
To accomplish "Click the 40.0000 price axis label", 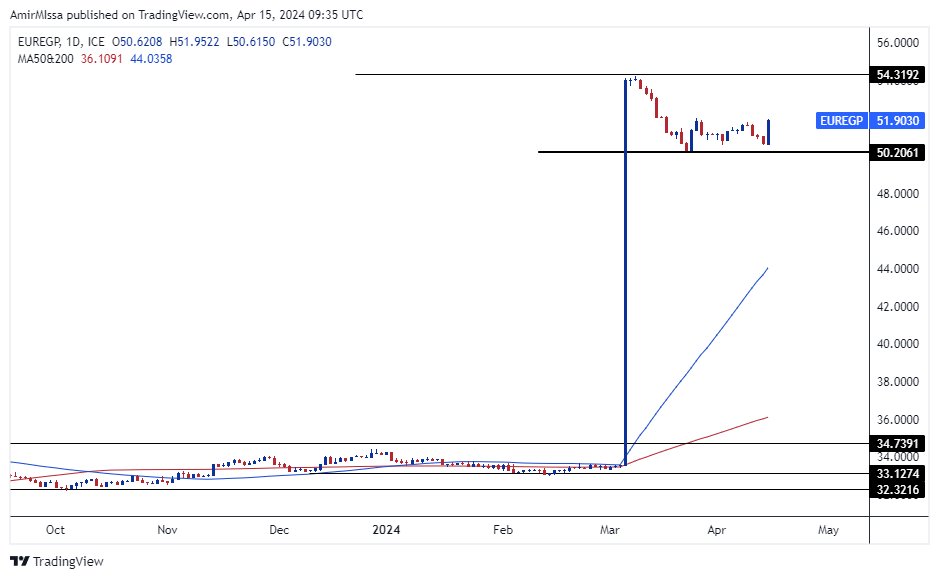I will click(898, 344).
